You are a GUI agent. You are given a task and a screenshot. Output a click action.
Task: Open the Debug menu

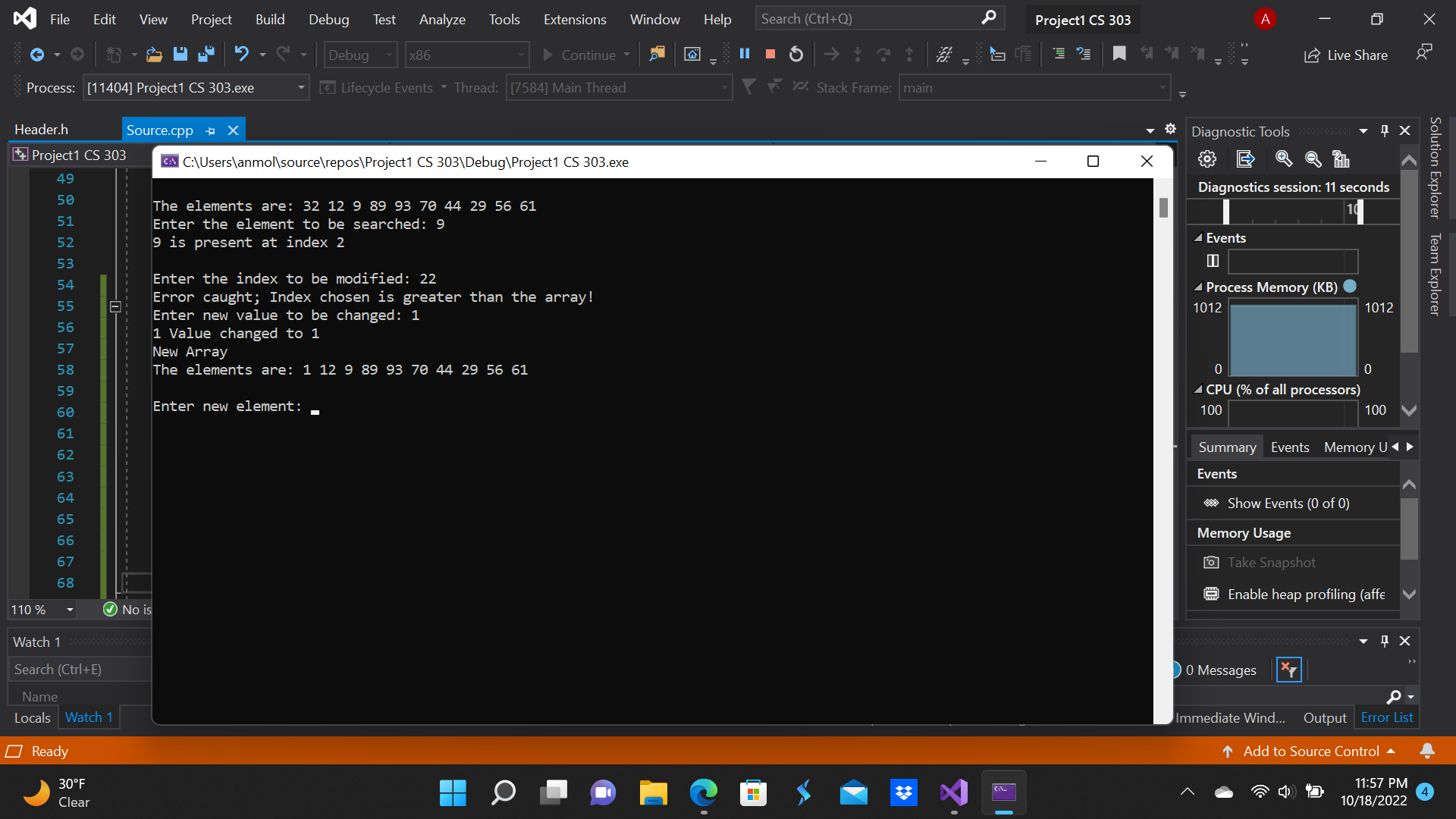(x=328, y=19)
